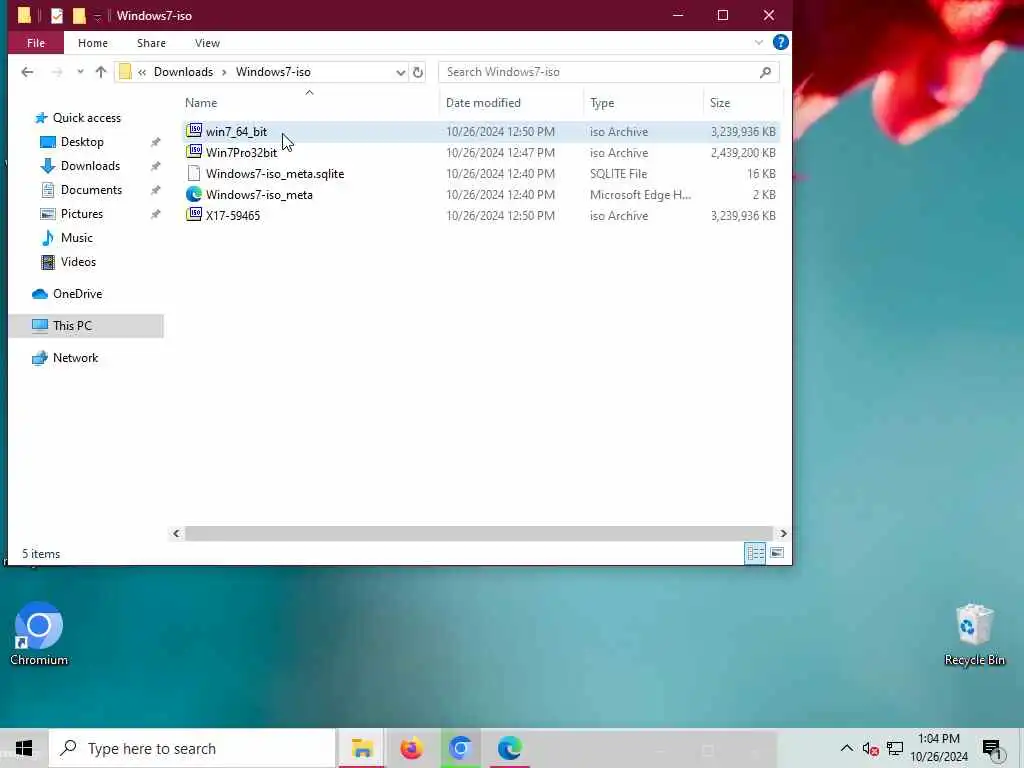Select the Win7Pro32bit ISO file icon
This screenshot has width=1024, height=768.
click(194, 152)
